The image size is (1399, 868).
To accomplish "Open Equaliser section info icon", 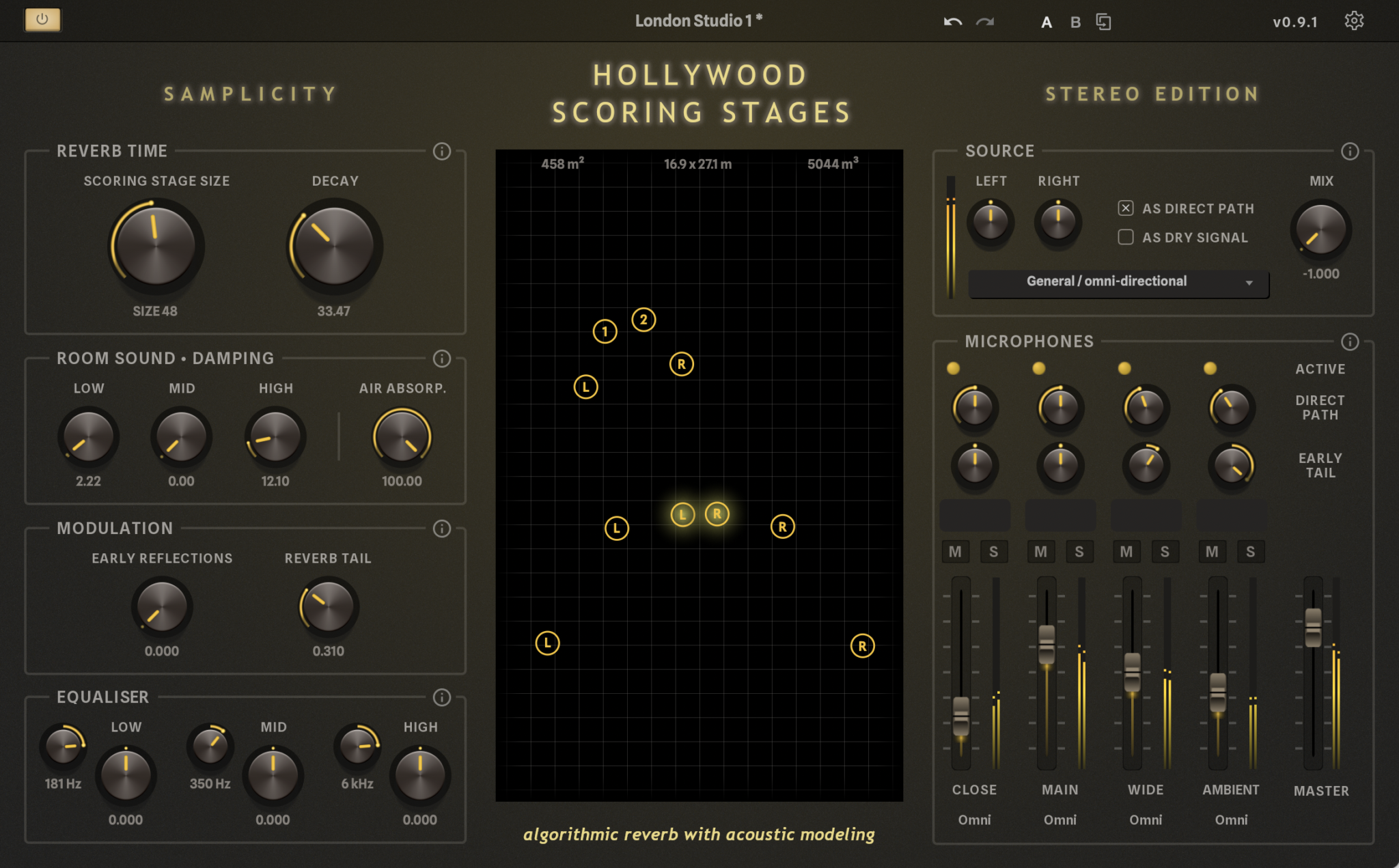I will (x=442, y=697).
